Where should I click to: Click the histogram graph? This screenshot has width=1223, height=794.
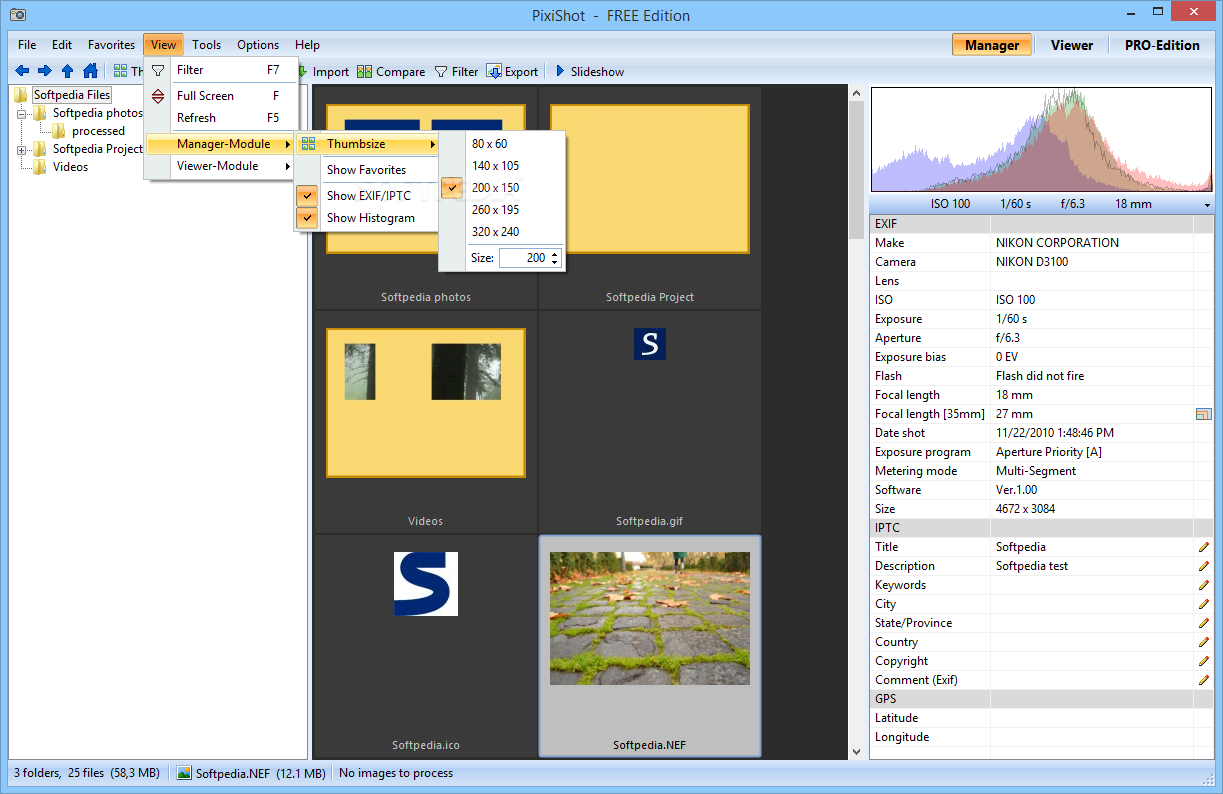(x=1042, y=140)
